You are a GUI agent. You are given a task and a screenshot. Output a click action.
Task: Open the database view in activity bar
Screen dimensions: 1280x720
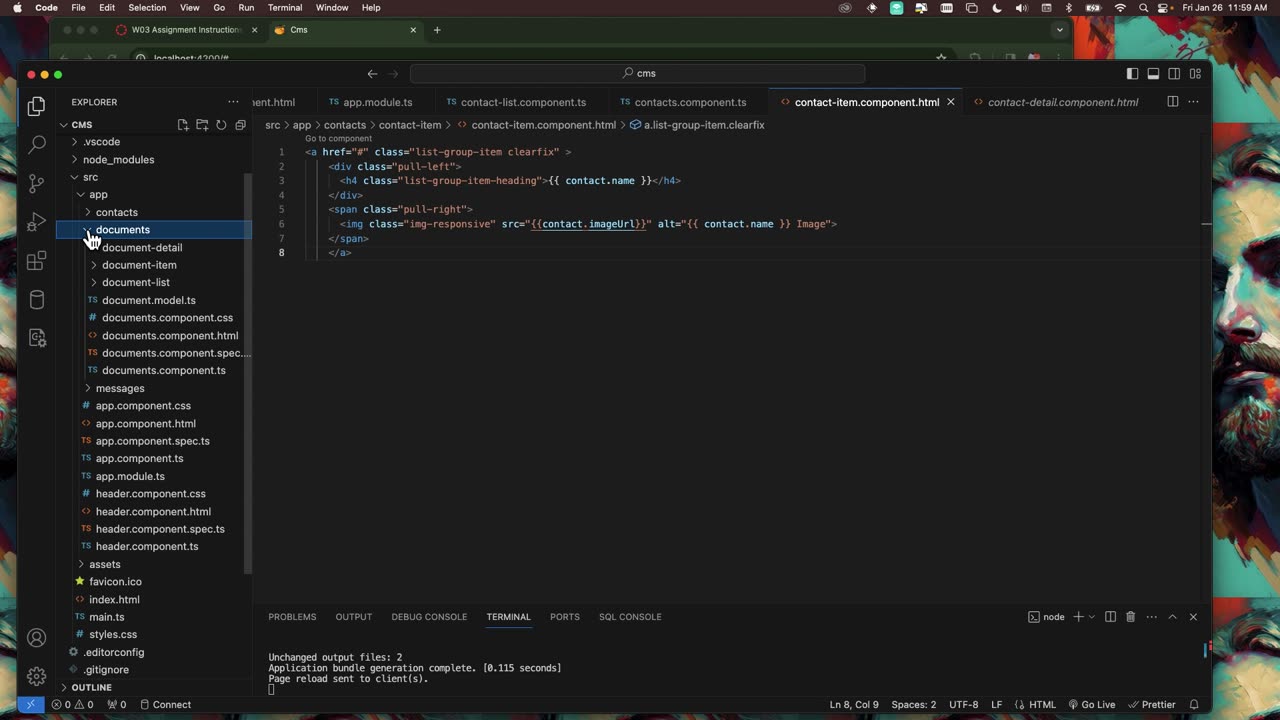37,299
